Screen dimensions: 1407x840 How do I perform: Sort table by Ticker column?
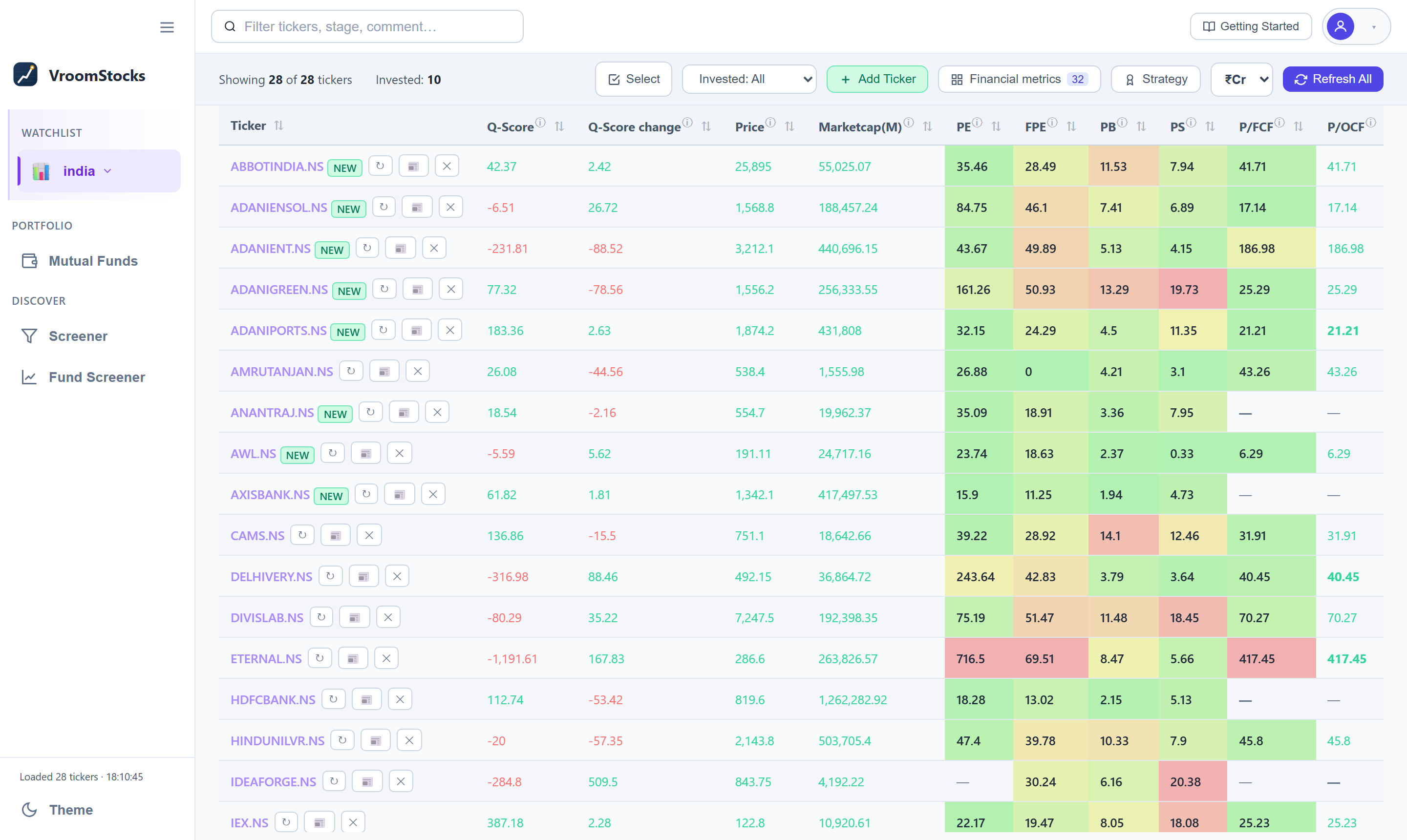278,126
